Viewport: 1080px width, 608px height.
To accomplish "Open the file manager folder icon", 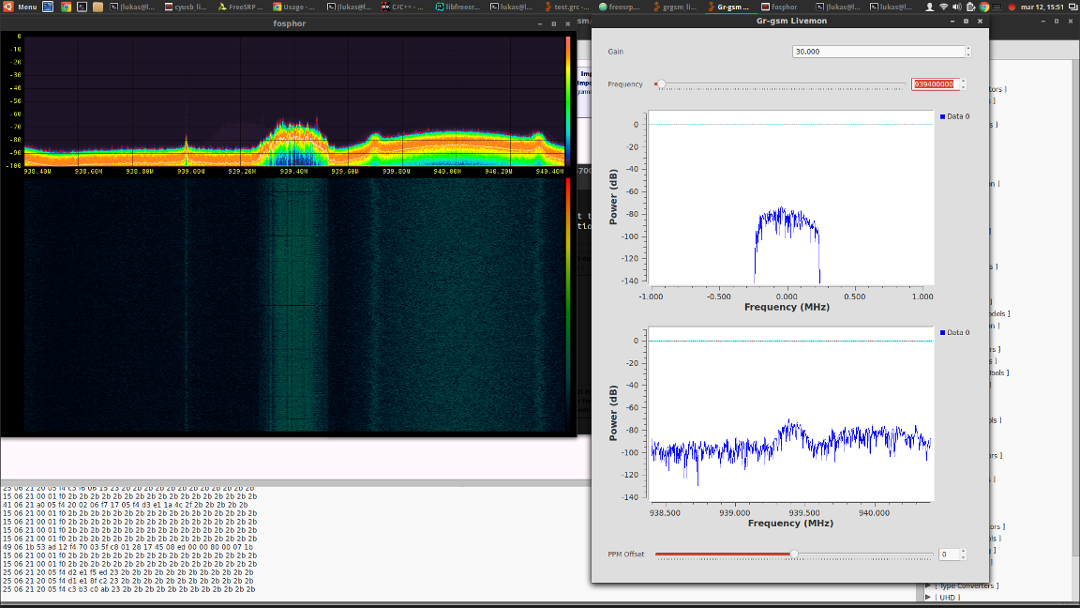I will (x=97, y=7).
